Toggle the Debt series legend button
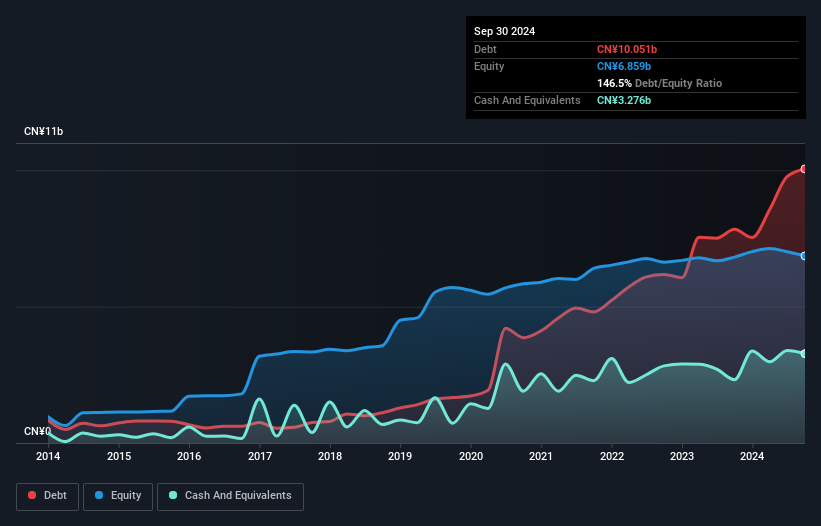Viewport: 821px width, 526px height. (x=48, y=496)
